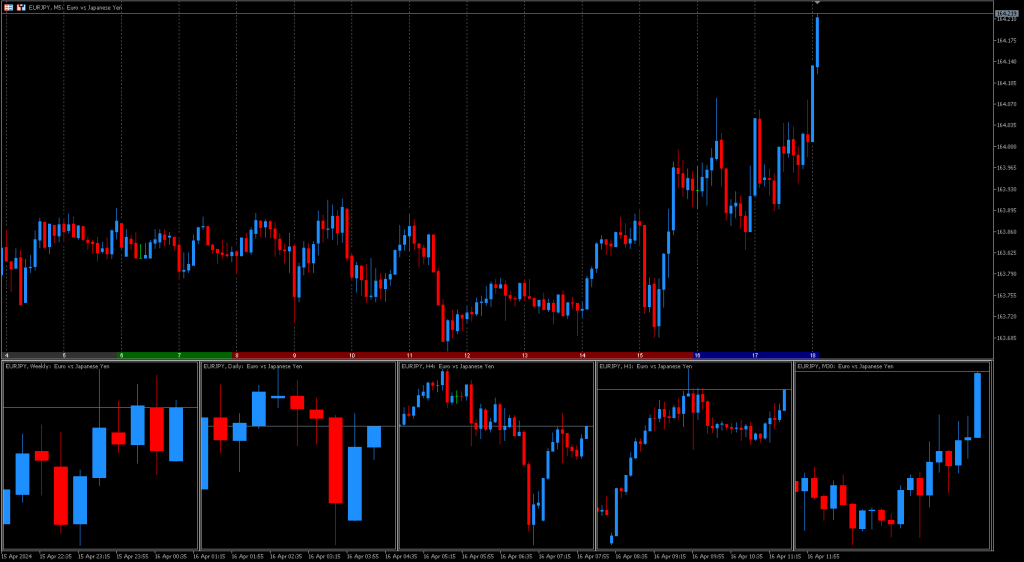Viewport: 1024px width, 562px height.
Task: Click the chart shift triangle marker
Action: (x=817, y=3)
